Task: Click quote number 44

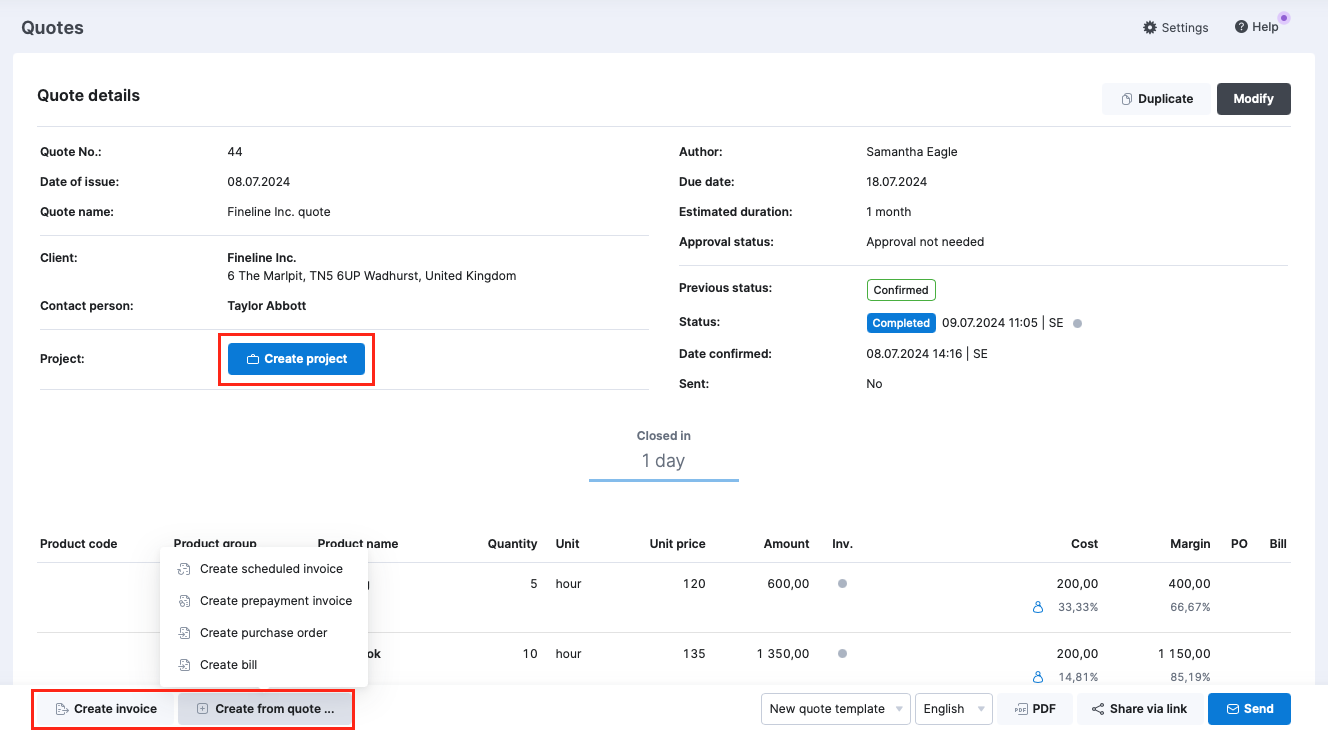Action: point(235,152)
